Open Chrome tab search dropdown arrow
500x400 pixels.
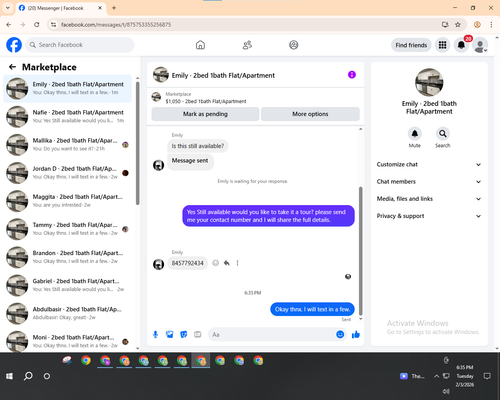[8, 8]
